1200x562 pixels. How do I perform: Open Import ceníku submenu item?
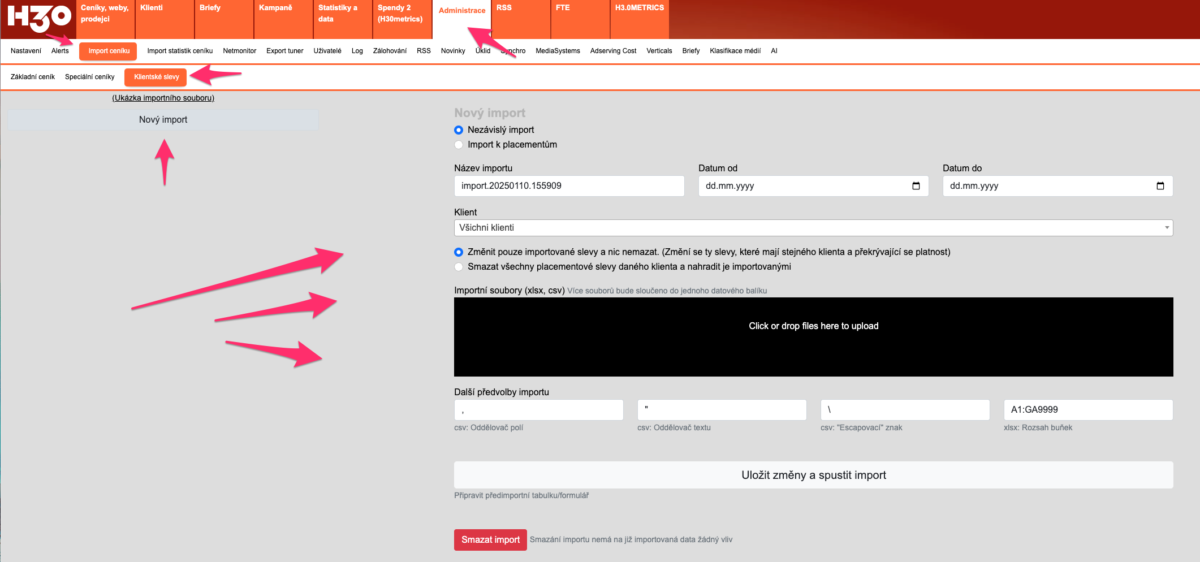108,50
